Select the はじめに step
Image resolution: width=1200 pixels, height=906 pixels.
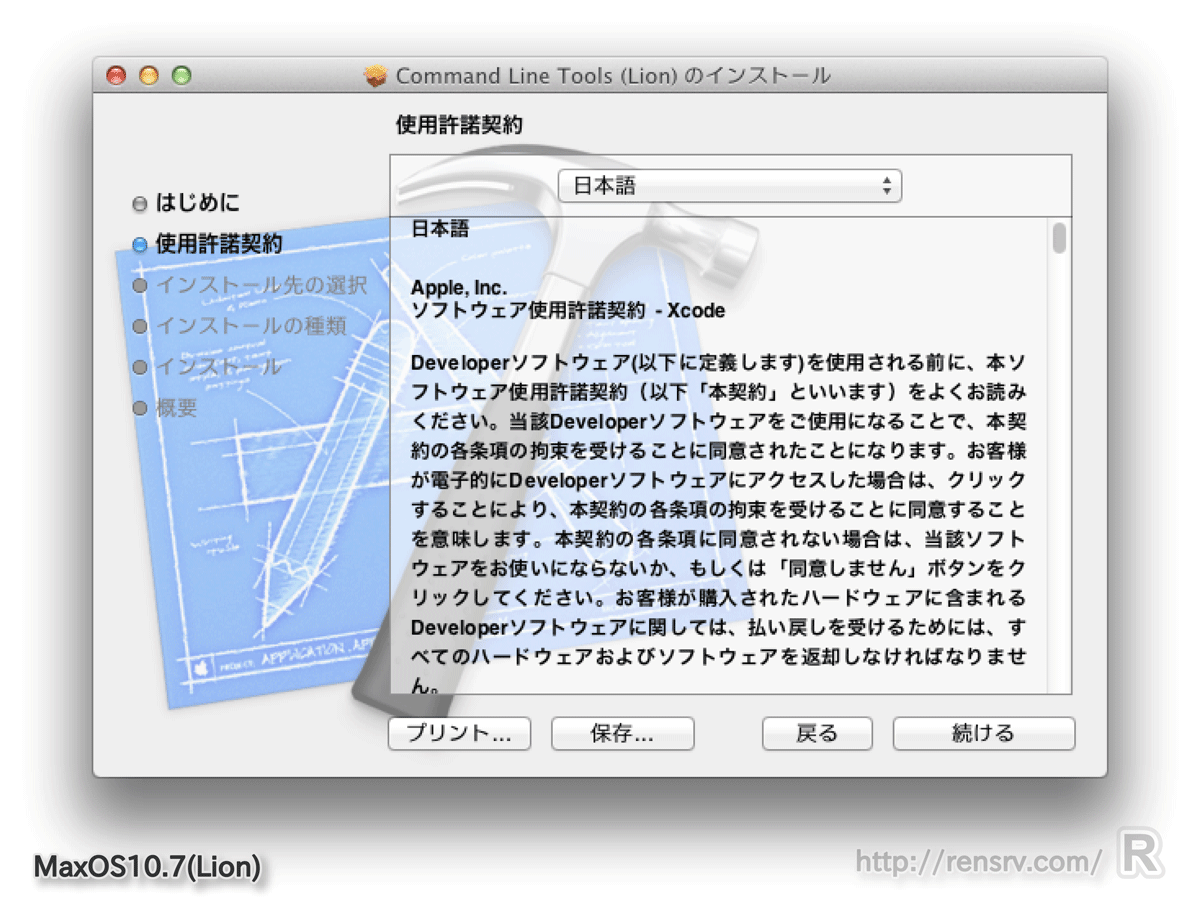point(198,204)
